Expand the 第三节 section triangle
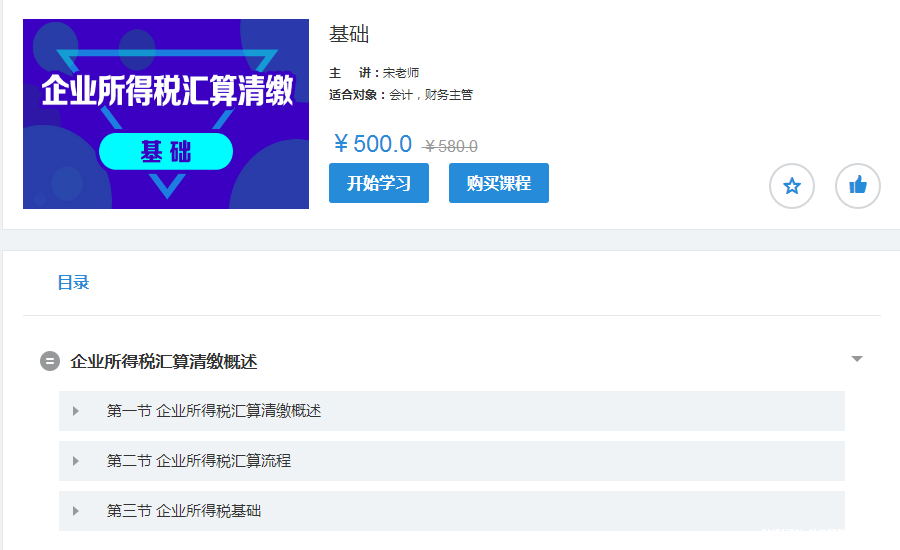The height and width of the screenshot is (550, 900). coord(76,511)
